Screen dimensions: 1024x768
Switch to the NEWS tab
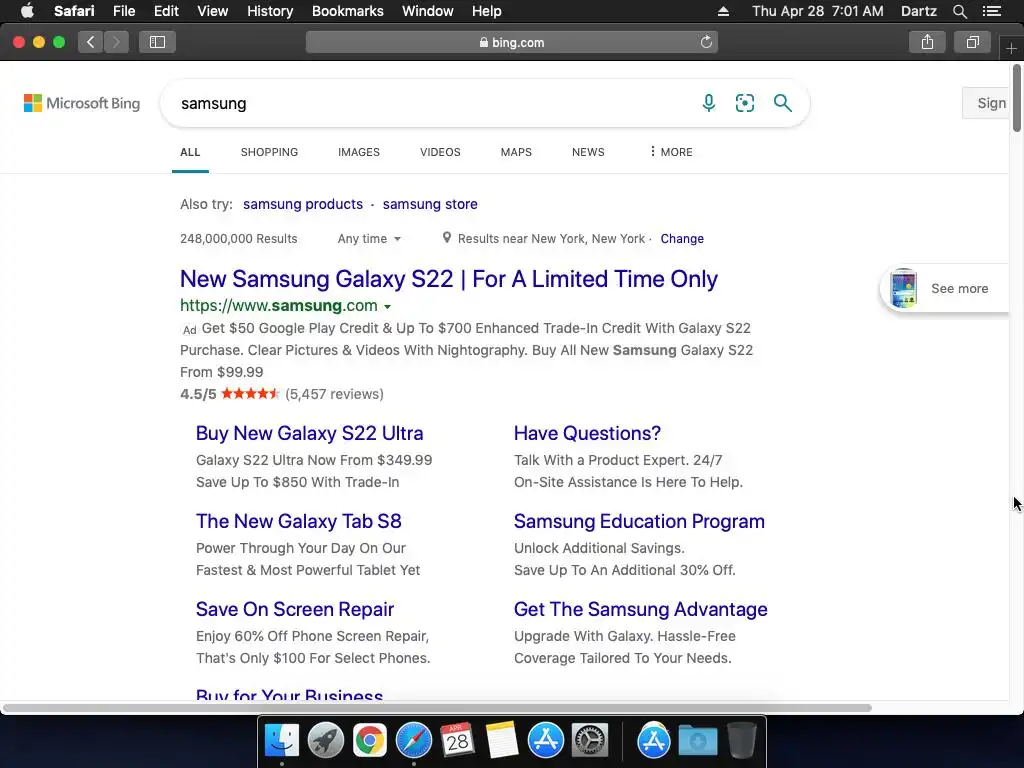[588, 152]
